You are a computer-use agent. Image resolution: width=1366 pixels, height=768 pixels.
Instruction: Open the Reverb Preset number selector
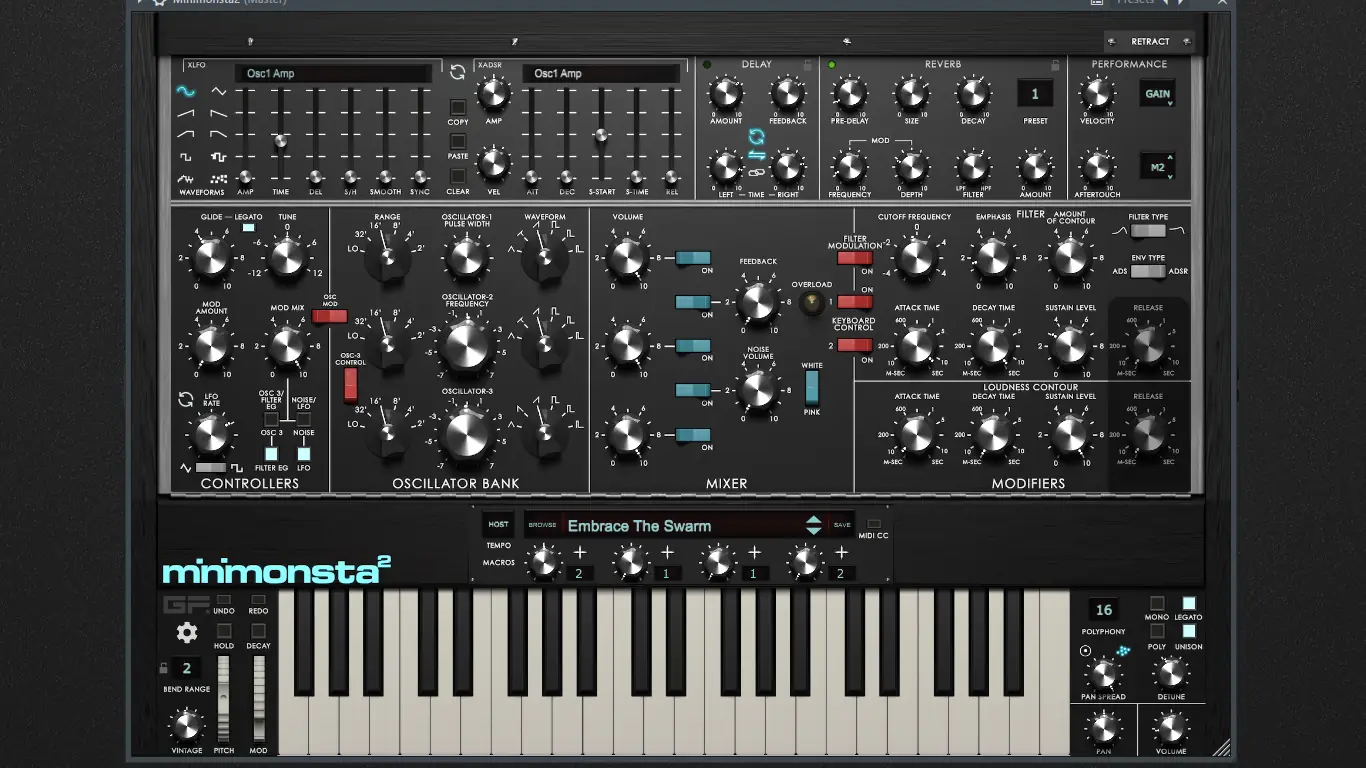pyautogui.click(x=1035, y=94)
